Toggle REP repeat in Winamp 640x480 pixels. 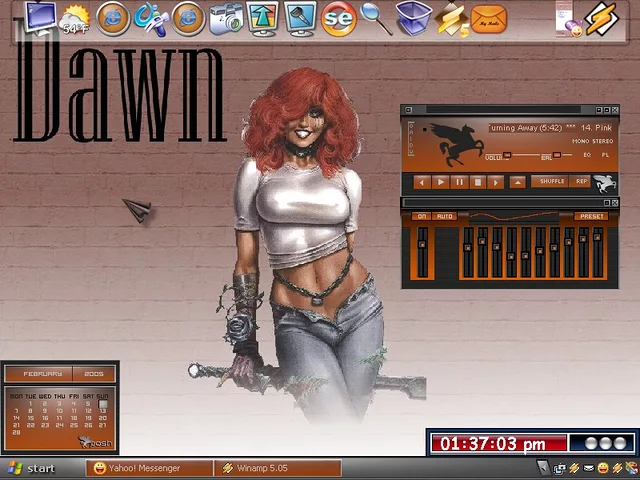tap(581, 181)
